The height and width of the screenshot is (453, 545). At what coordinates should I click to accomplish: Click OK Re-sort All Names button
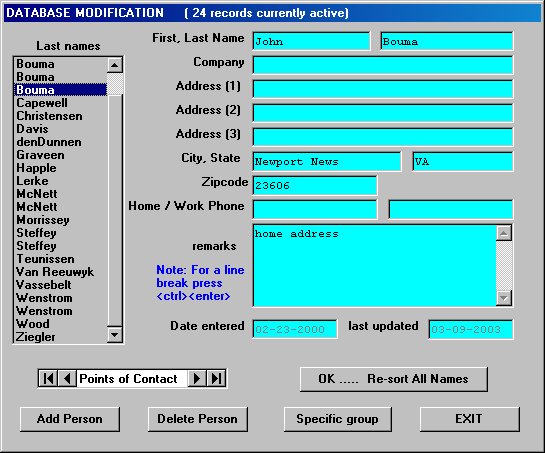click(394, 379)
